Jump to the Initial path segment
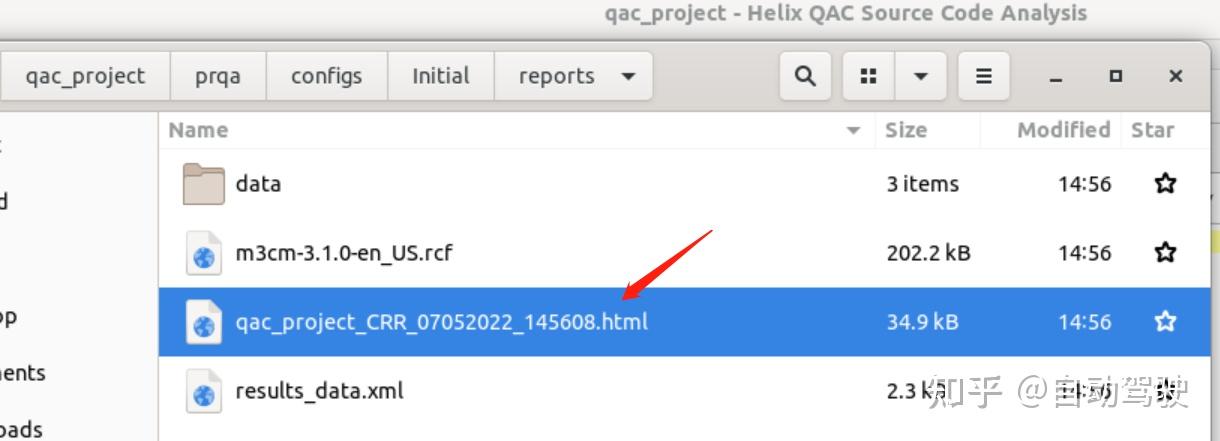The image size is (1220, 441). tap(440, 76)
